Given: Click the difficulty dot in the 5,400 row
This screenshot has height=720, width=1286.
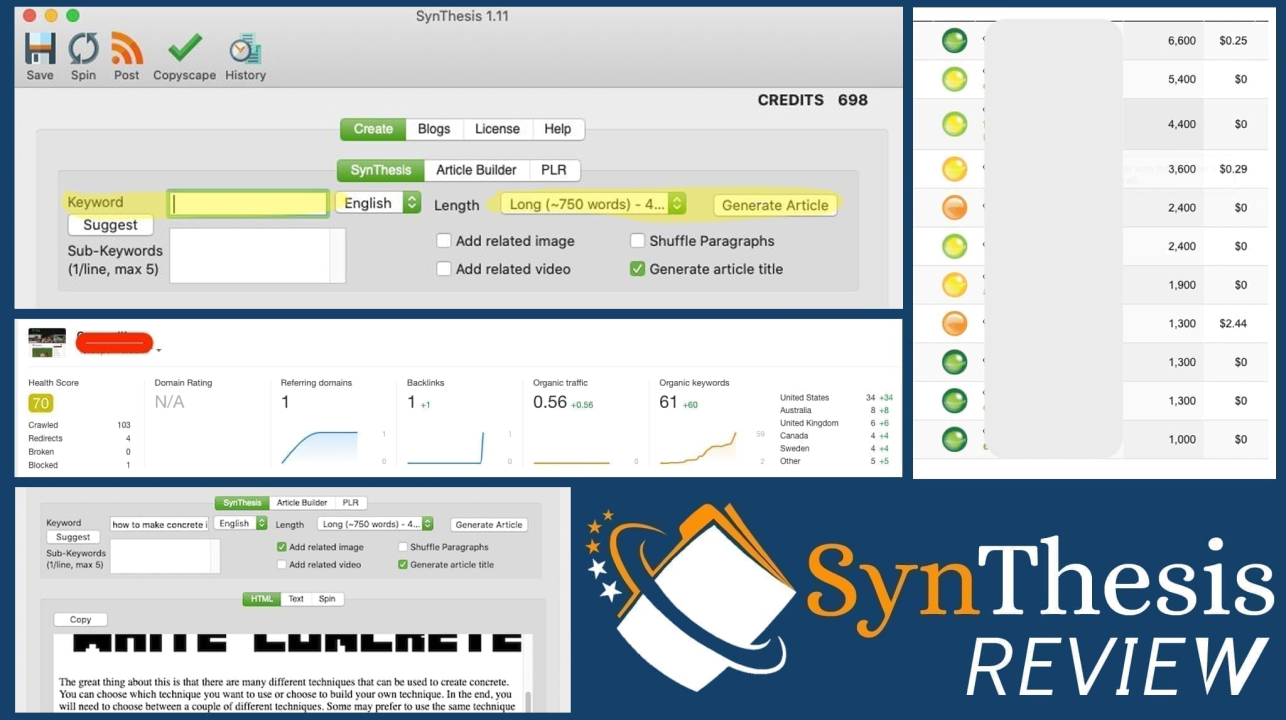Looking at the screenshot, I should point(955,79).
